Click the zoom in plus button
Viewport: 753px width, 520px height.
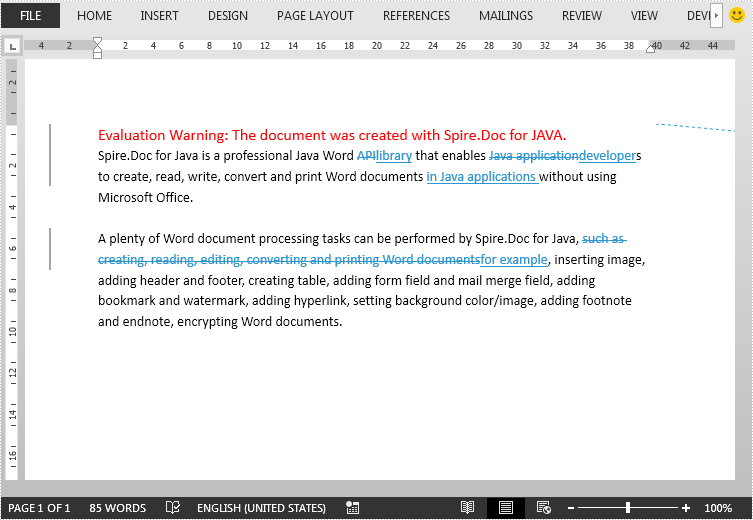tap(686, 508)
